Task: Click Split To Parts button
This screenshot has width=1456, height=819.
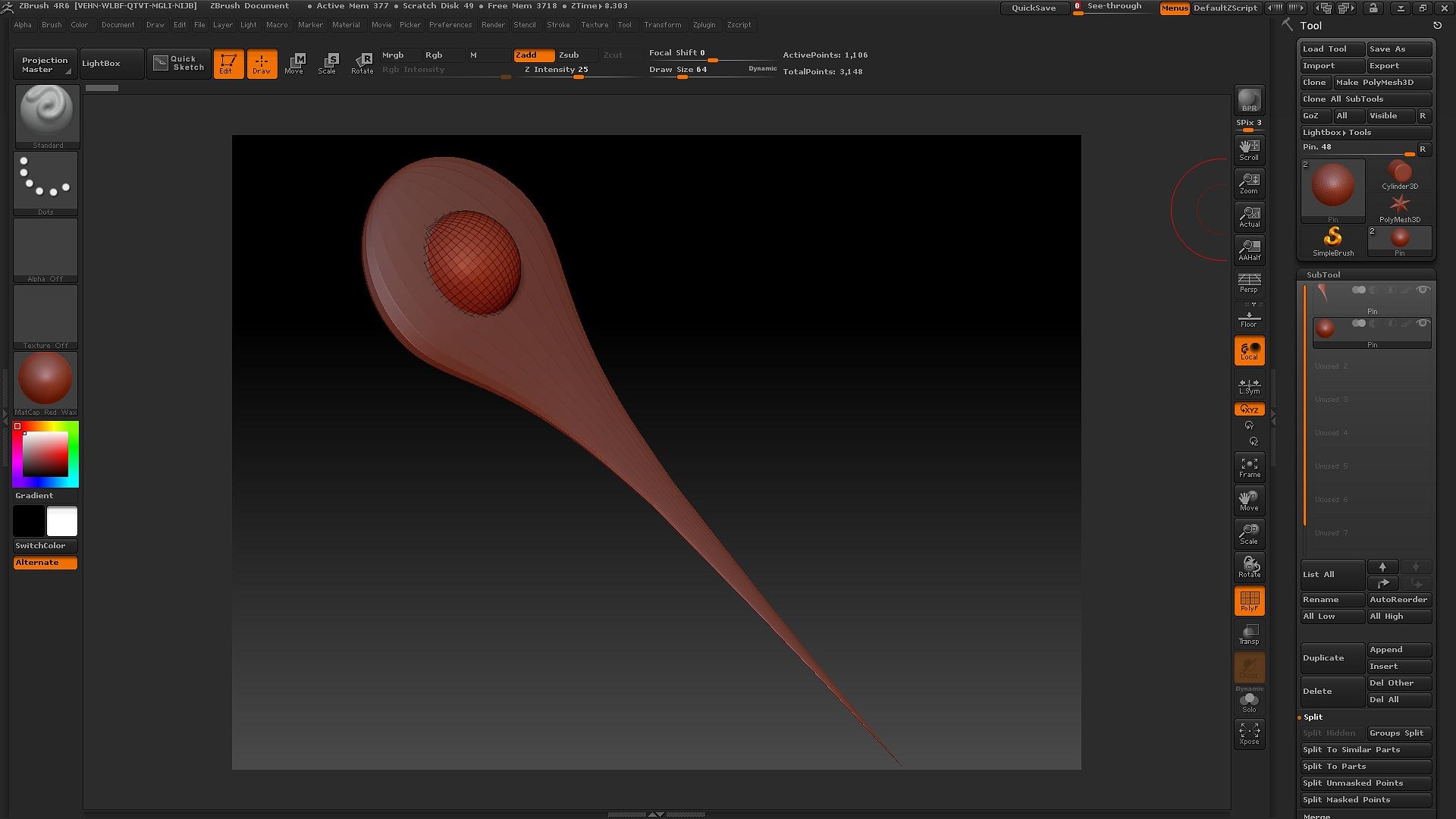Action: 1366,767
